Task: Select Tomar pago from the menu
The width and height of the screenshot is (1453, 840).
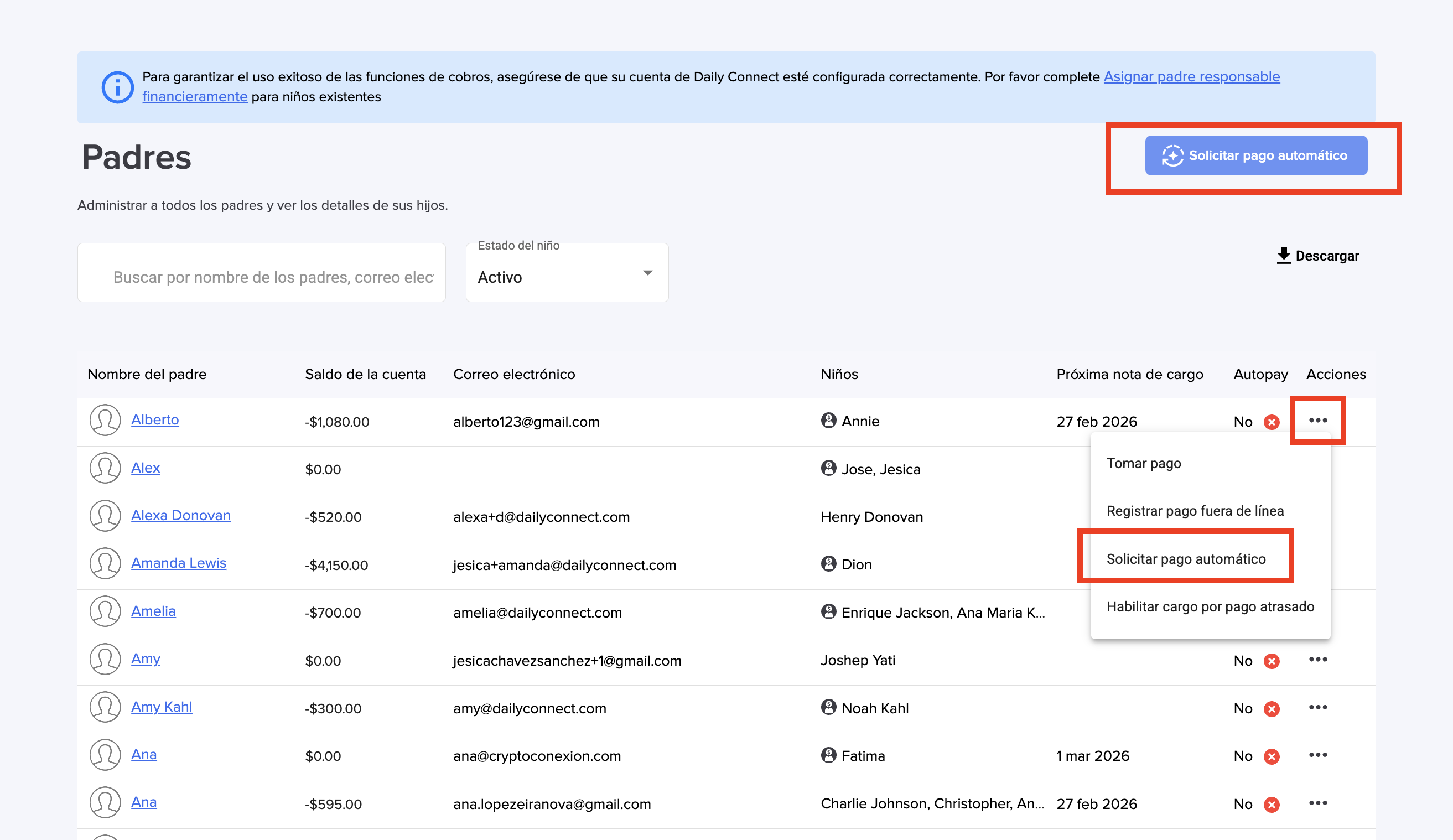Action: 1144,464
